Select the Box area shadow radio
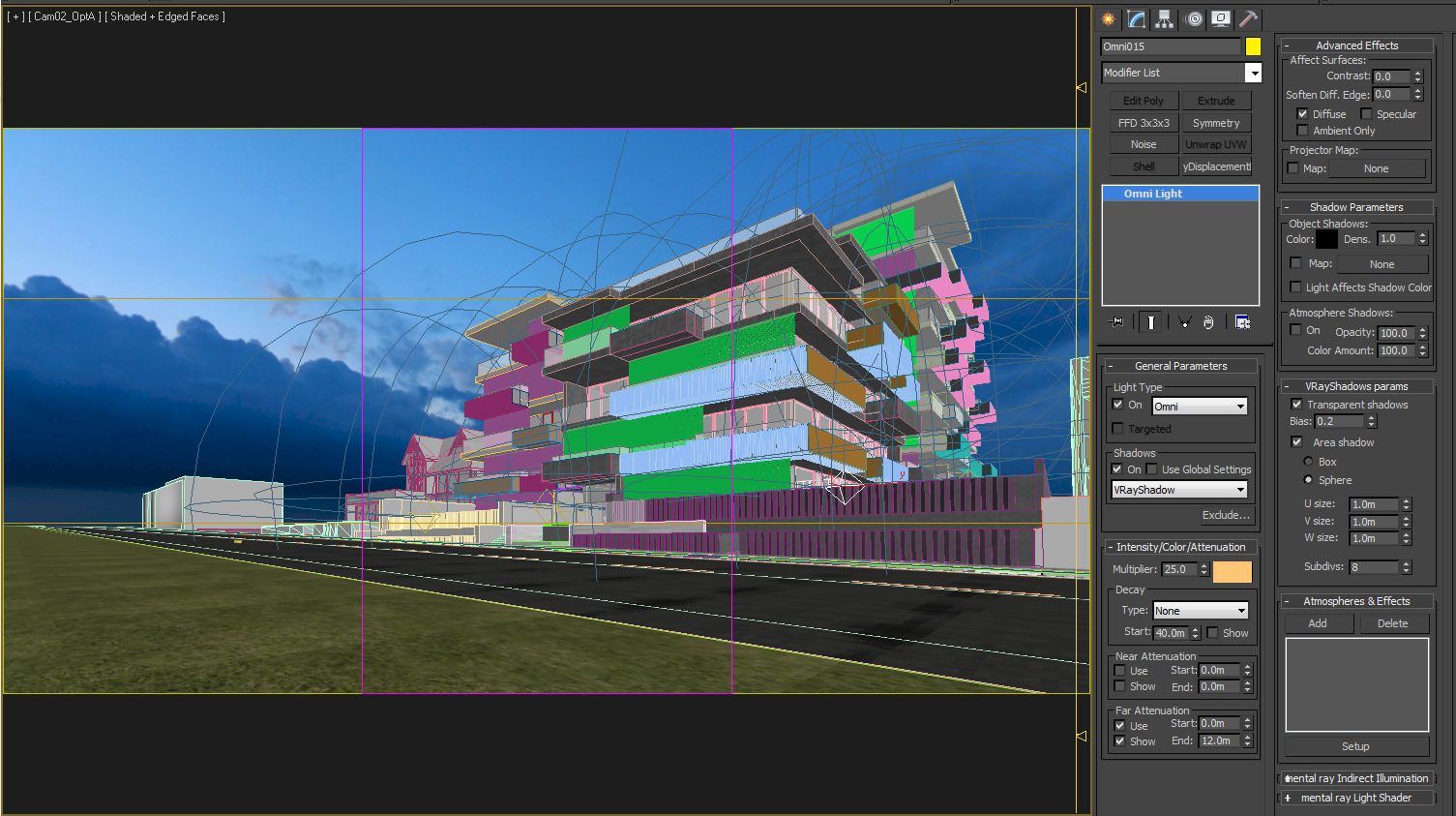The image size is (1456, 816). pyautogui.click(x=1309, y=462)
